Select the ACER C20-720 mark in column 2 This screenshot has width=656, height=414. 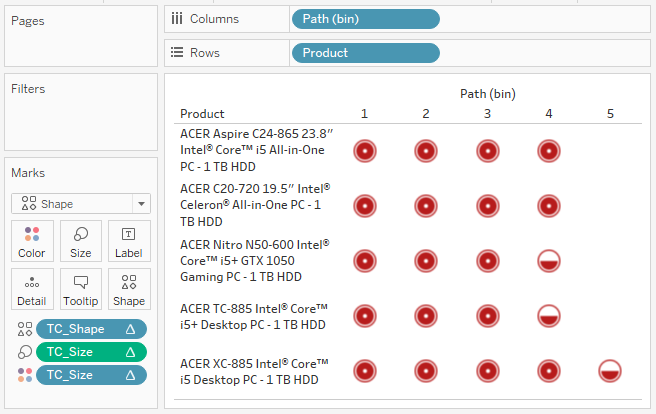(426, 206)
